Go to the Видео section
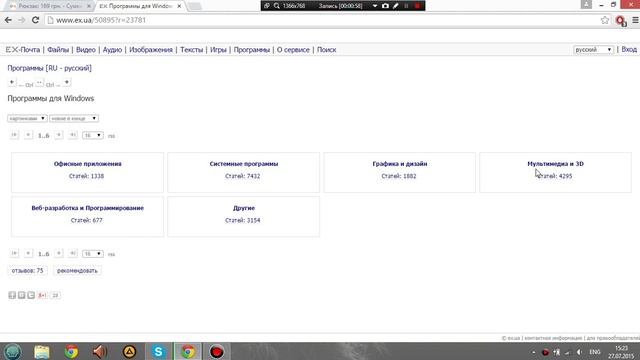The height and width of the screenshot is (360, 640). coord(86,50)
